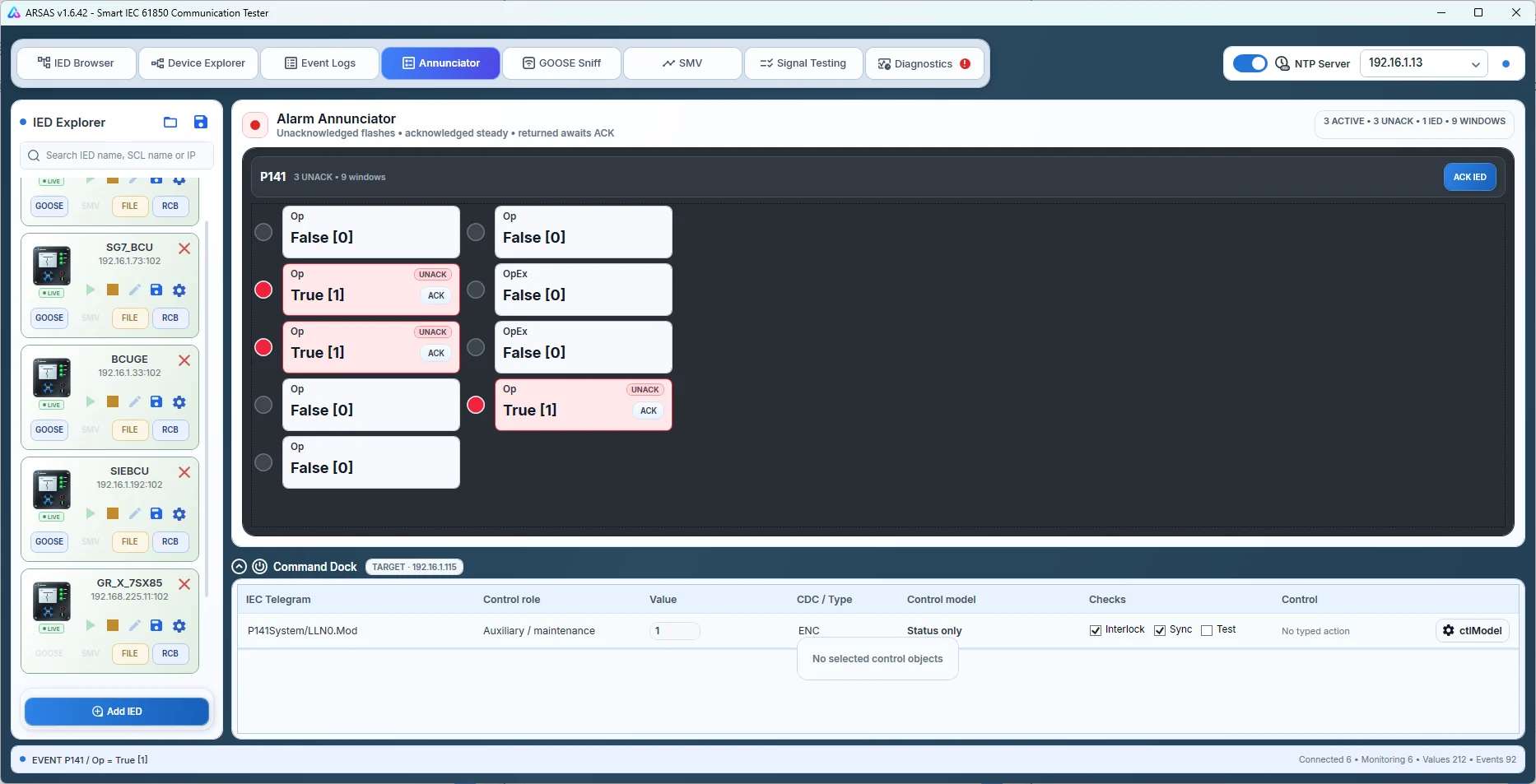Open settings gear for SIEBCU
The width and height of the screenshot is (1536, 784).
point(179,513)
